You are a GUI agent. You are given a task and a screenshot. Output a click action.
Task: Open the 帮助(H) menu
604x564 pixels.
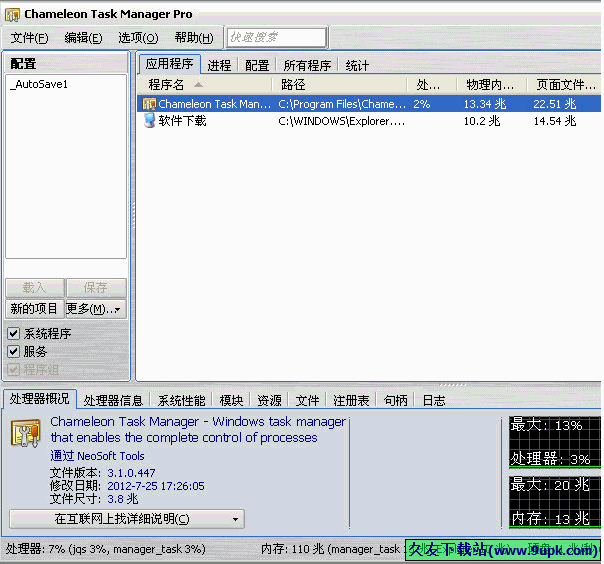194,38
